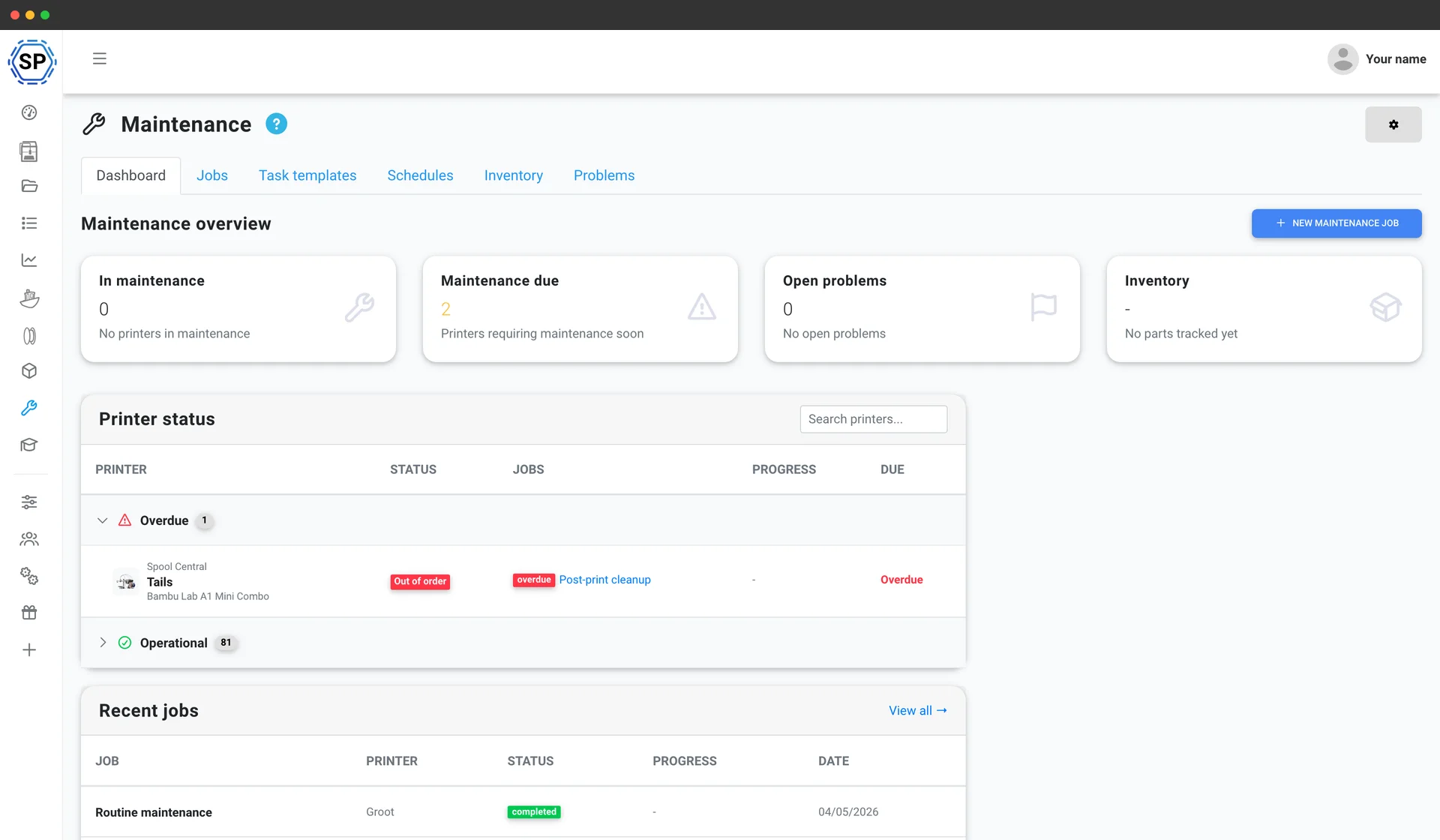The width and height of the screenshot is (1440, 840).
Task: Open the double gears icon in the sidebar
Action: click(x=29, y=575)
